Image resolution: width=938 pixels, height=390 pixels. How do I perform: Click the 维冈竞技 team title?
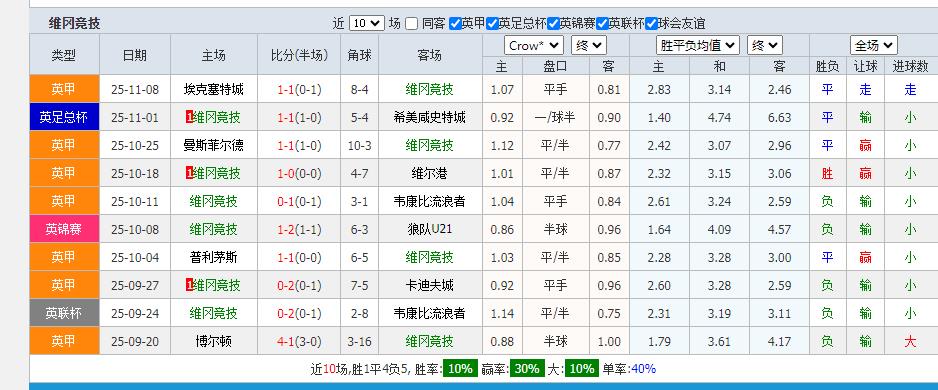75,23
